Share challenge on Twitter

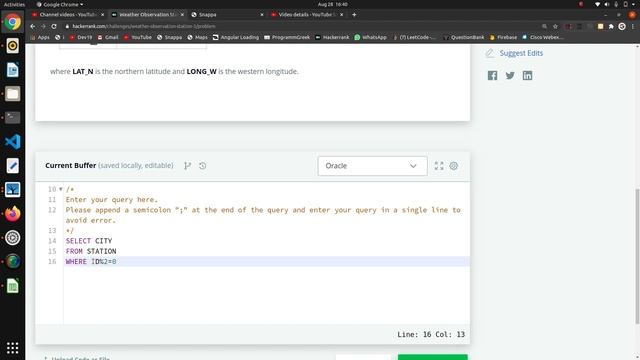510,76
